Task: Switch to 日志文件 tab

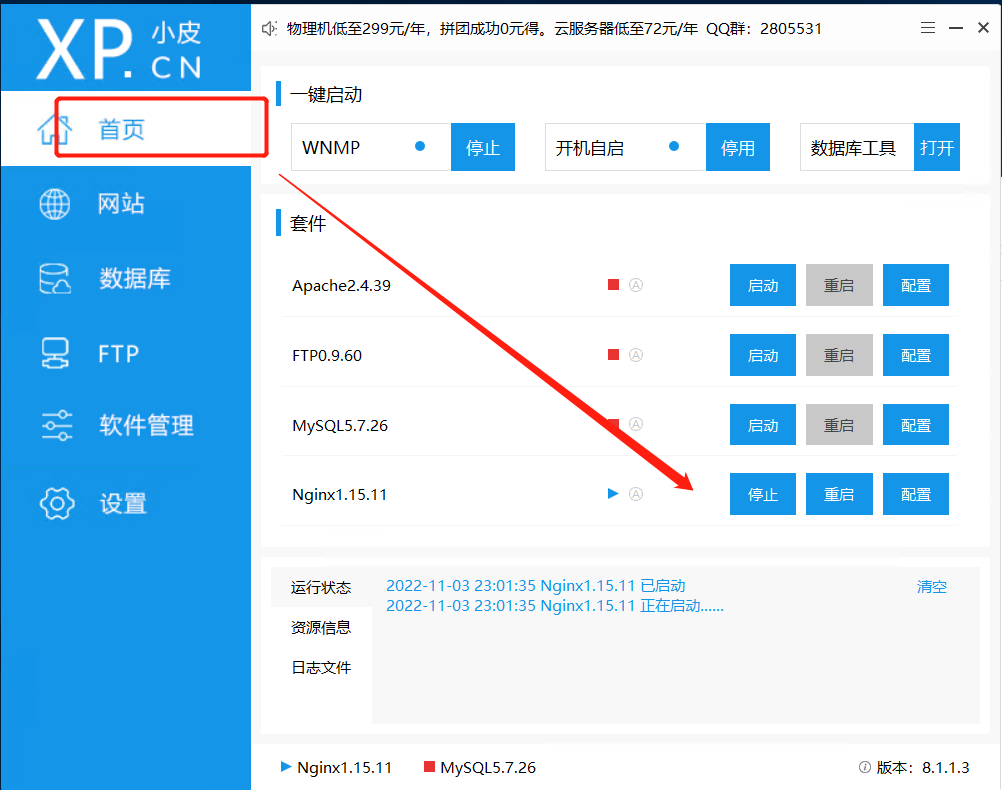Action: click(x=321, y=668)
